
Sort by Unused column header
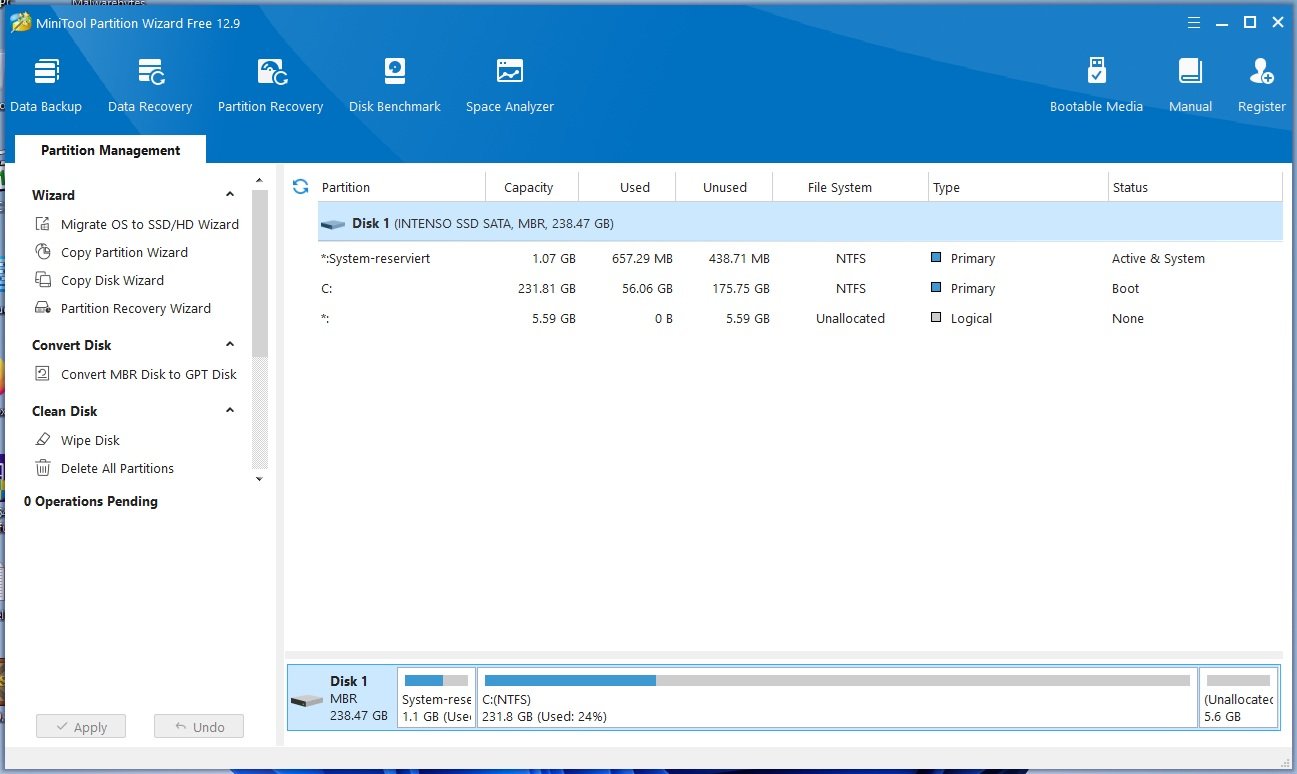pyautogui.click(x=724, y=187)
